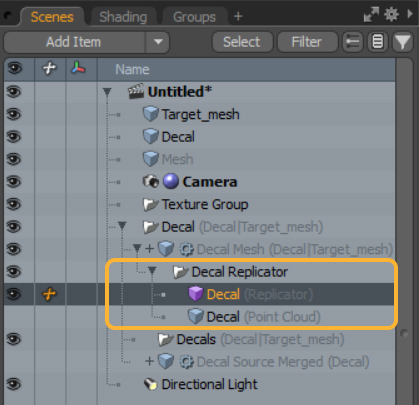Screen dimensions: 419x405
Task: Open the Add Item dropdown arrow
Action: (158, 42)
